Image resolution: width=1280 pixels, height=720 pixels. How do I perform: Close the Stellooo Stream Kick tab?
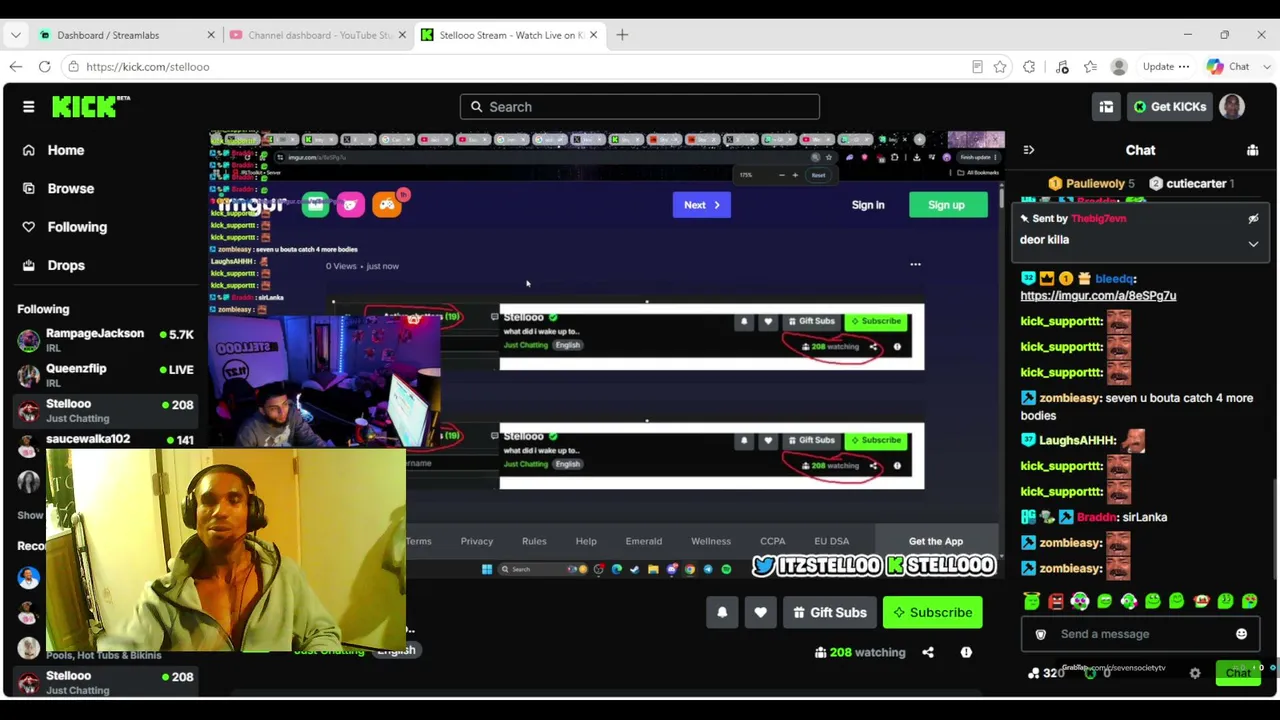point(593,35)
